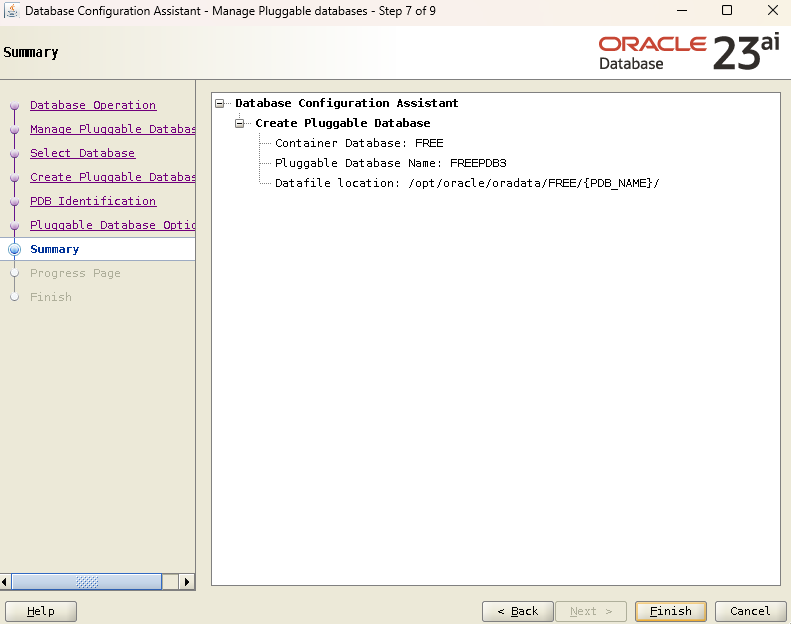
Task: Go to the Manage Pluggable Databases step
Action: pyautogui.click(x=112, y=129)
